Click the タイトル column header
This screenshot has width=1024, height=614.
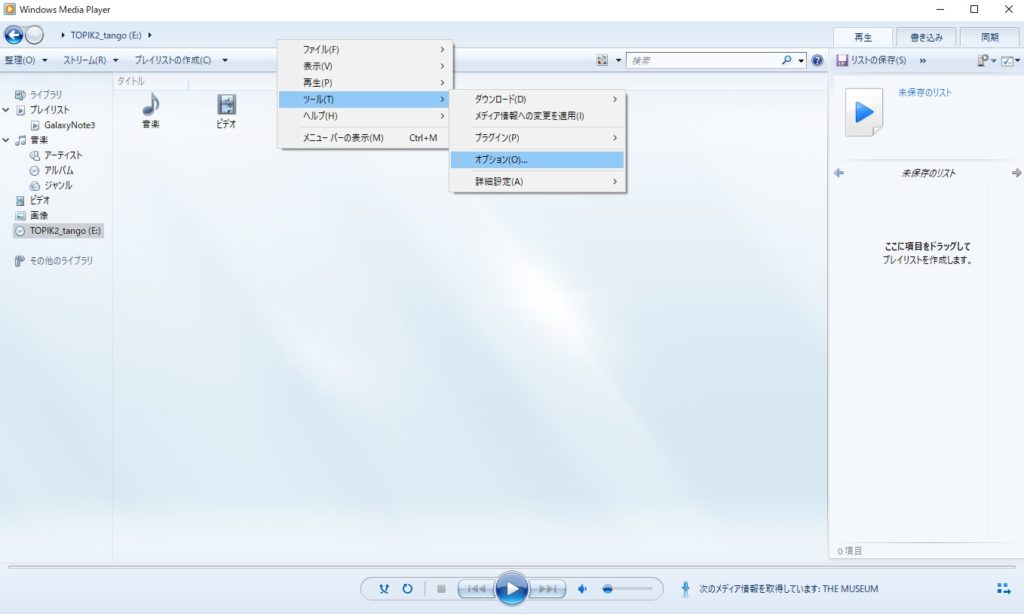[x=131, y=81]
